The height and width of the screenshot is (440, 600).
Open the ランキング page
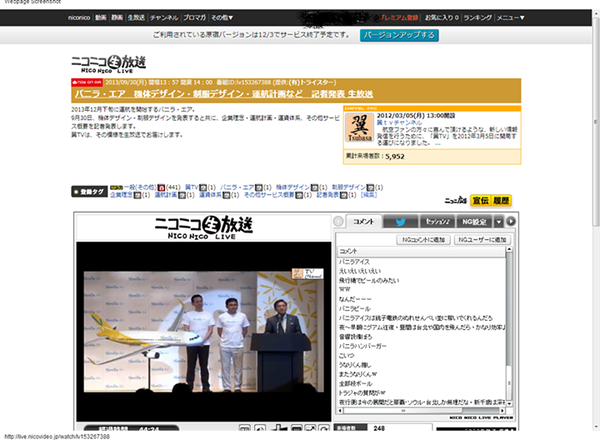[478, 18]
